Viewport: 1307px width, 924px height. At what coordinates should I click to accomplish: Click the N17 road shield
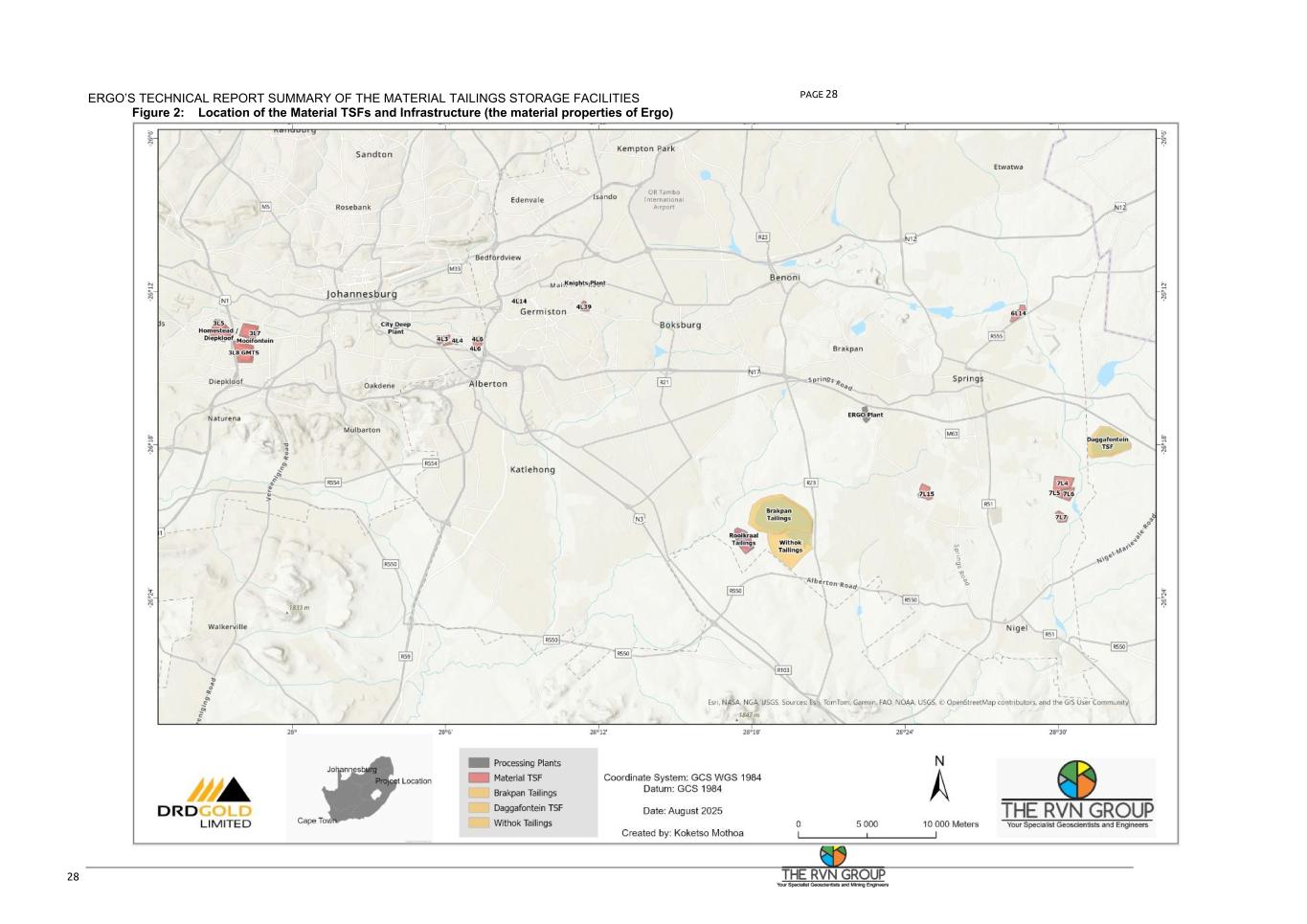[755, 372]
